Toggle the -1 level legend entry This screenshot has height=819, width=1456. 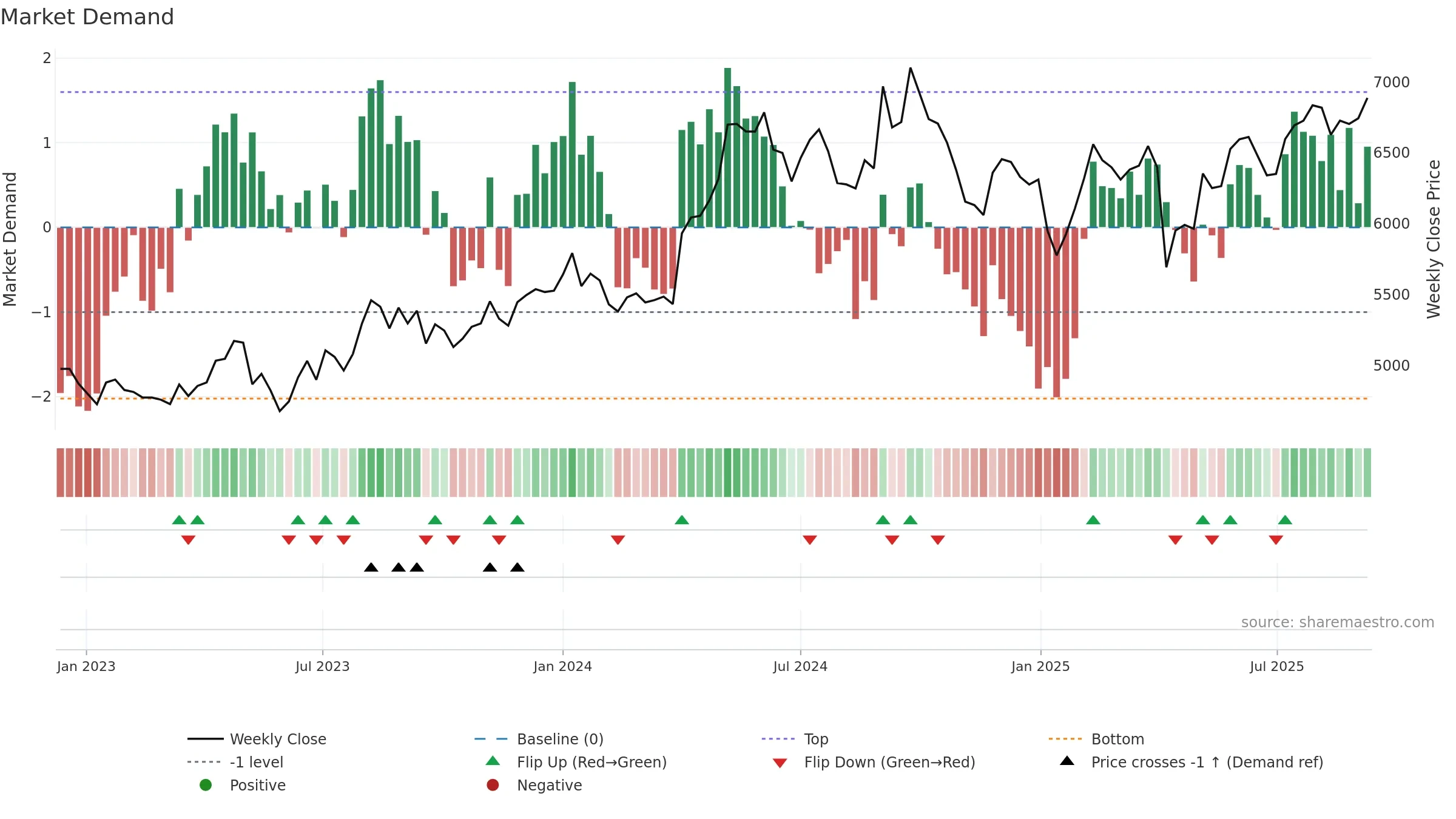235,762
